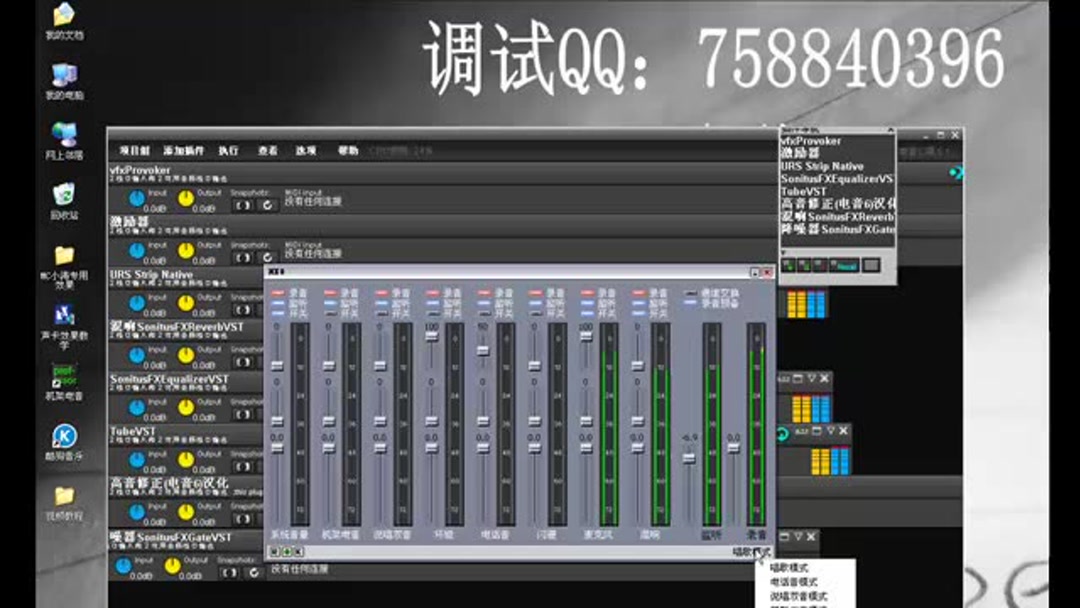Screen dimensions: 1080x608
Task: Click the Input knob on 高音修正(电音6)汉化 module
Action: [137, 510]
